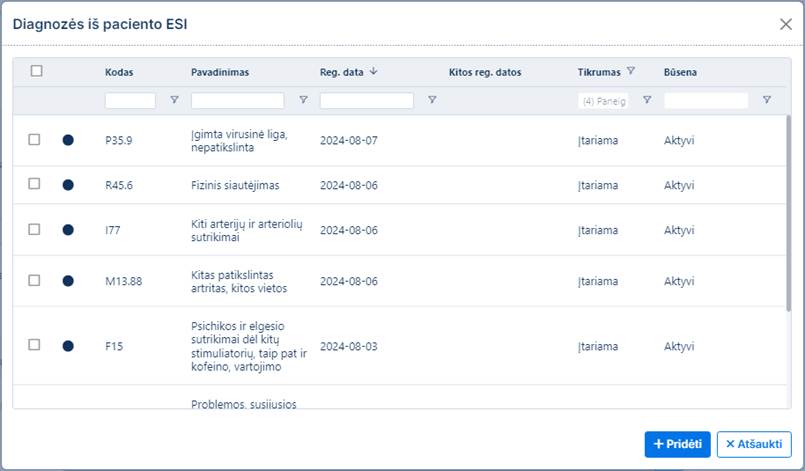
Task: Sort by the Būsena column header
Action: tap(681, 72)
